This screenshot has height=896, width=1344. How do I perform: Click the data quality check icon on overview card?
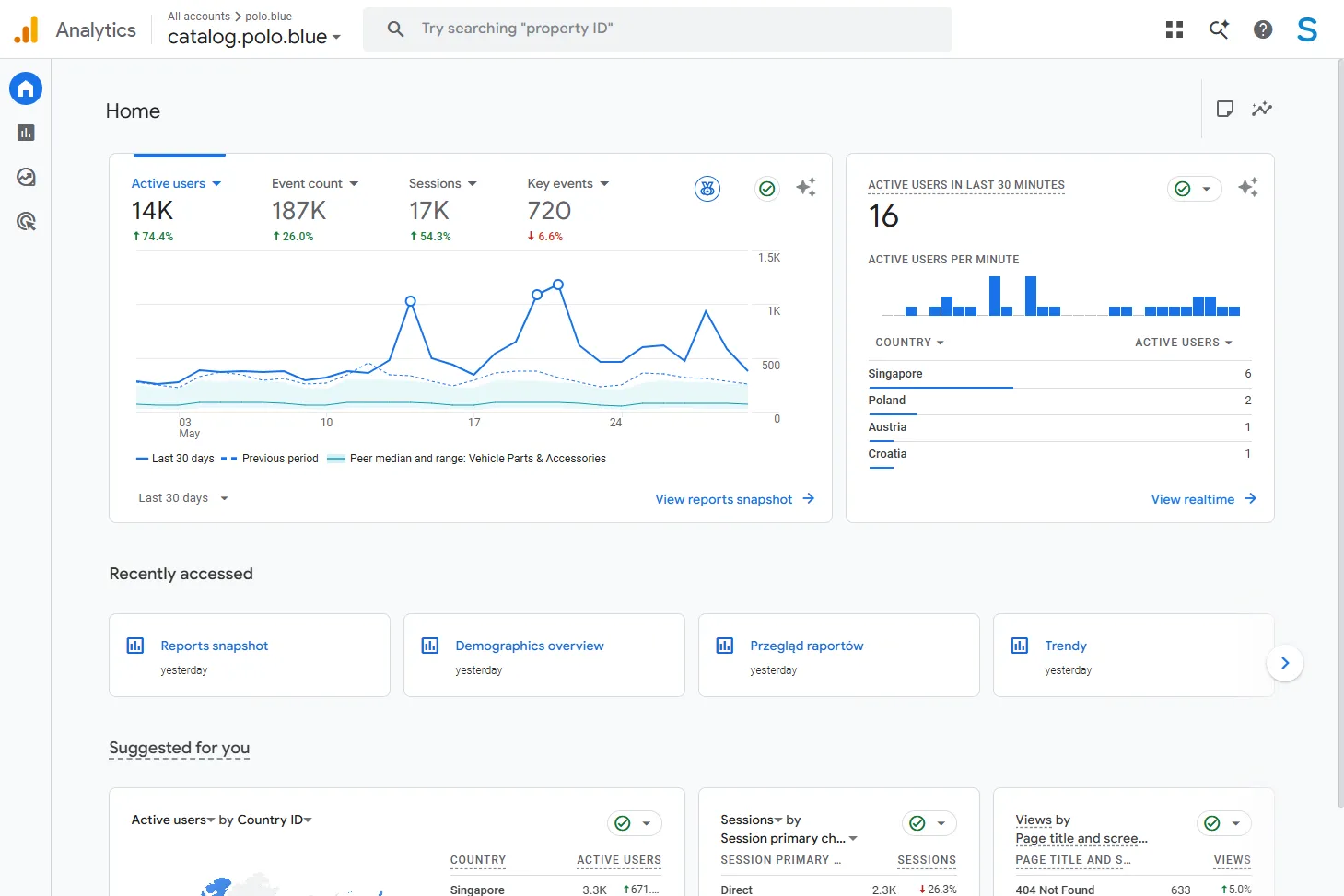click(767, 189)
